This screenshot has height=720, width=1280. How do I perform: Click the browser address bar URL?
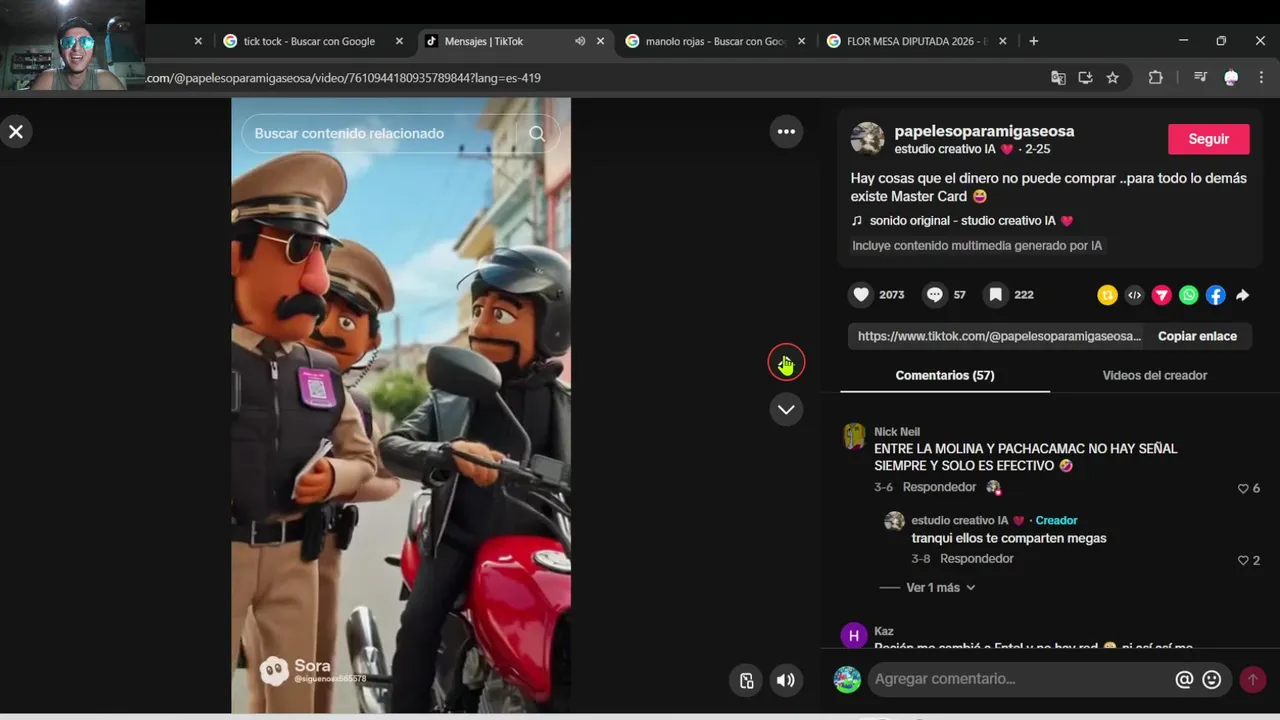(x=344, y=78)
